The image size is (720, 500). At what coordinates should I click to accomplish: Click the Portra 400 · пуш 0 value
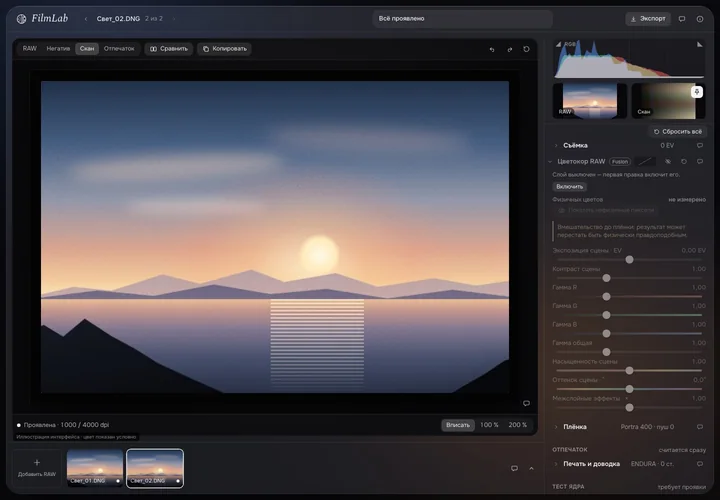pyautogui.click(x=647, y=427)
